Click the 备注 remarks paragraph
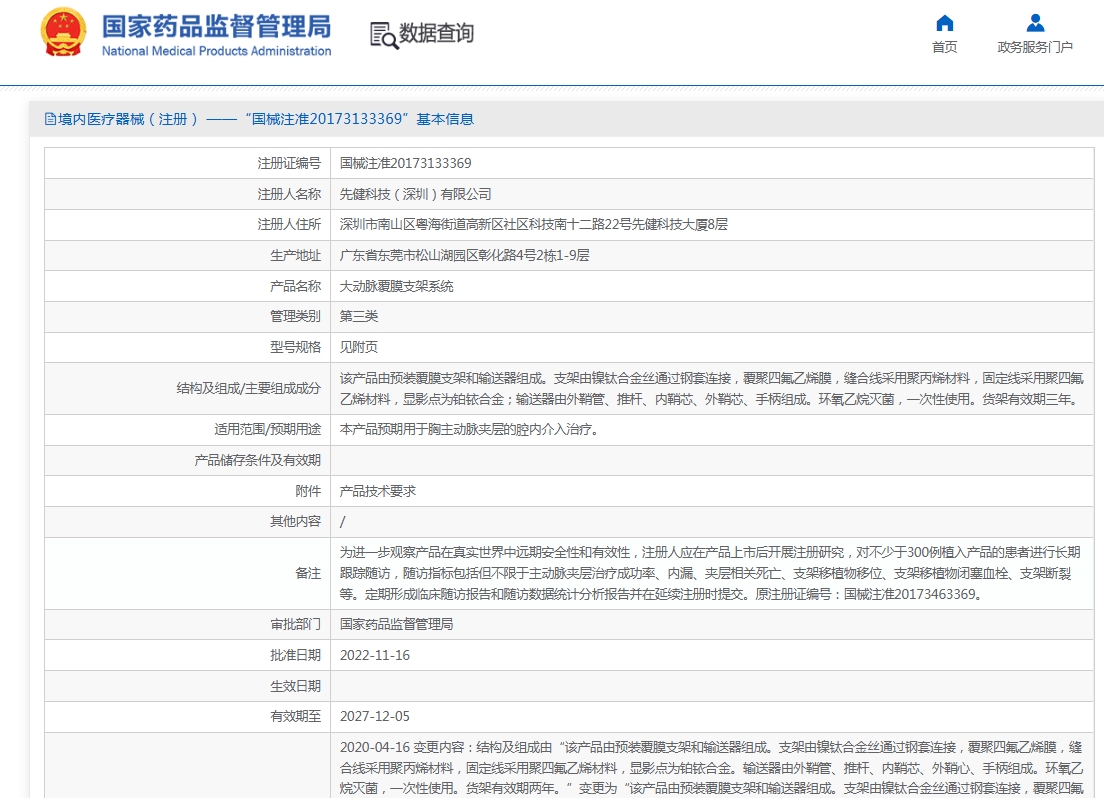 pyautogui.click(x=710, y=573)
